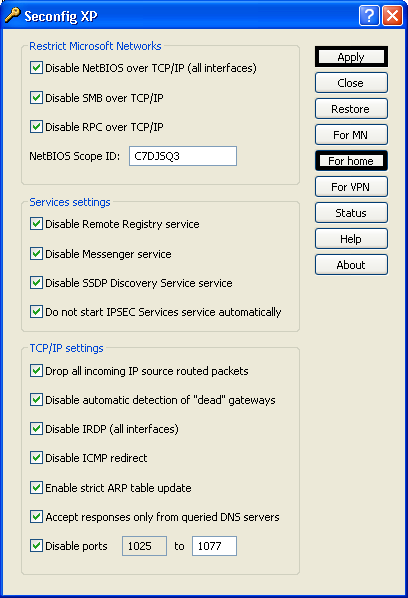This screenshot has height=598, width=408.
Task: Uncheck the Disable ports checkbox
Action: coord(36,546)
